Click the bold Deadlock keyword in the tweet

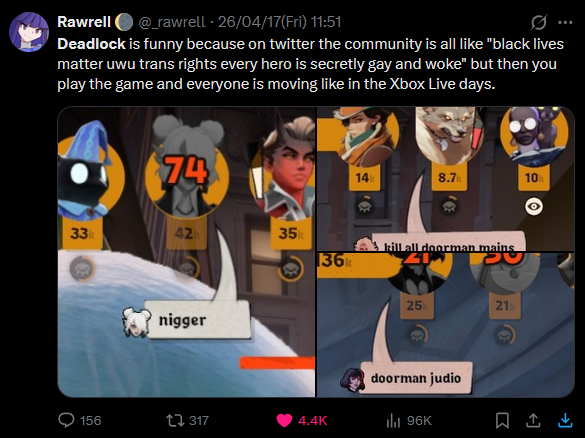[x=91, y=44]
